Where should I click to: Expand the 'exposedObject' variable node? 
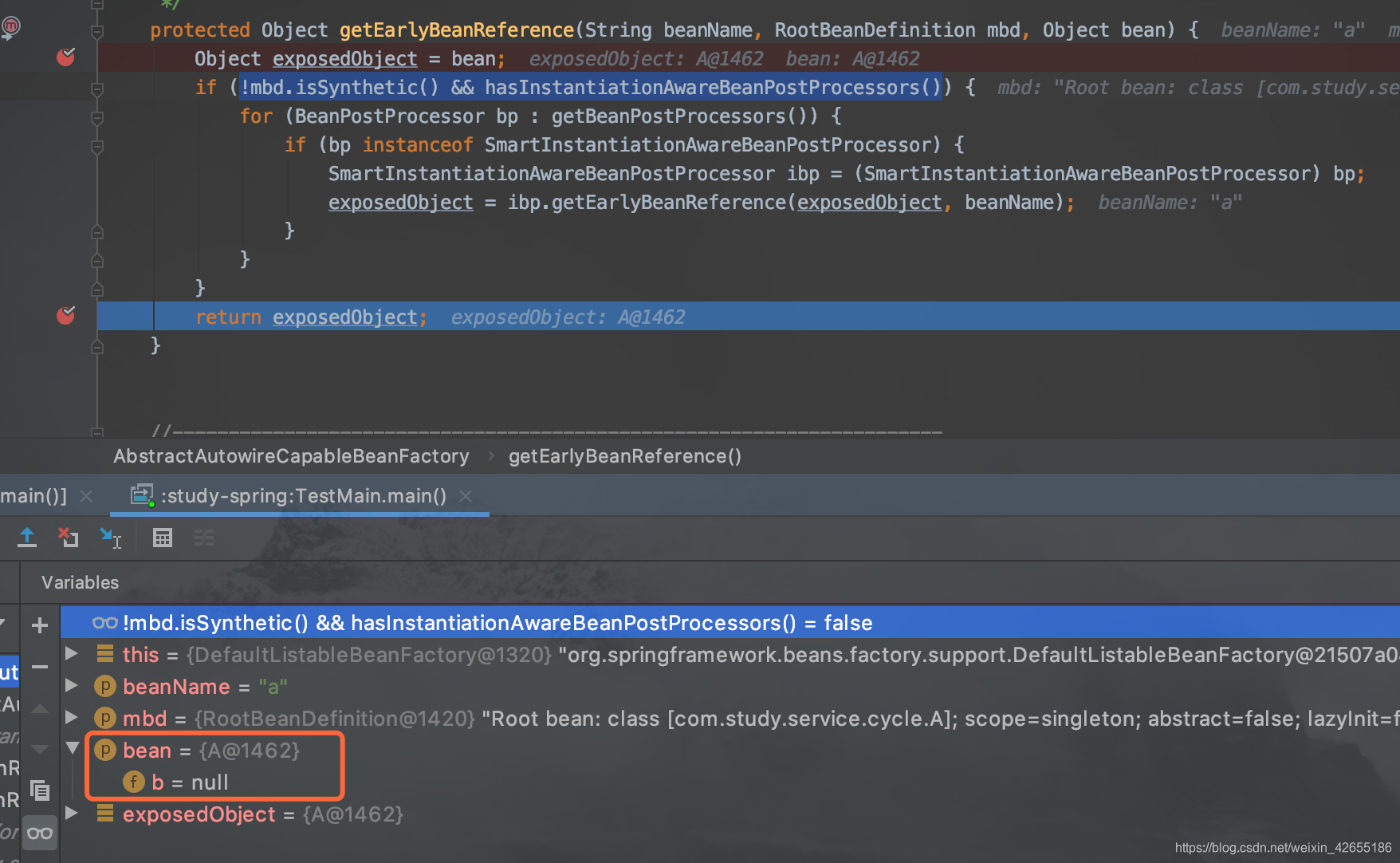pyautogui.click(x=72, y=814)
